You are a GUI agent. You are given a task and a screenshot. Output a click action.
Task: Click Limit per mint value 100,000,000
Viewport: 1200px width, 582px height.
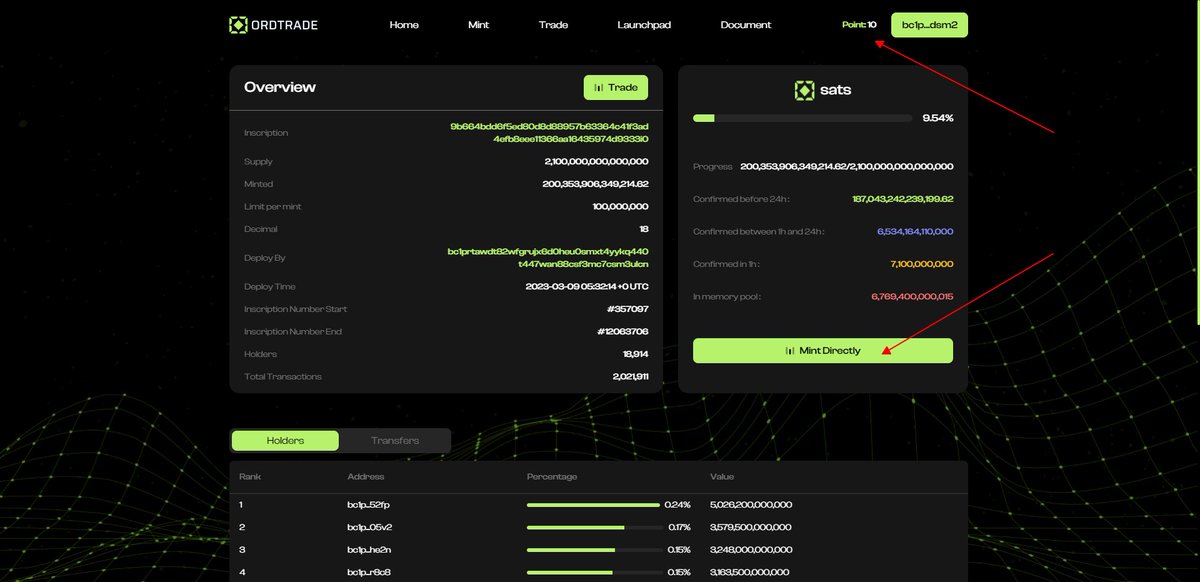[620, 207]
